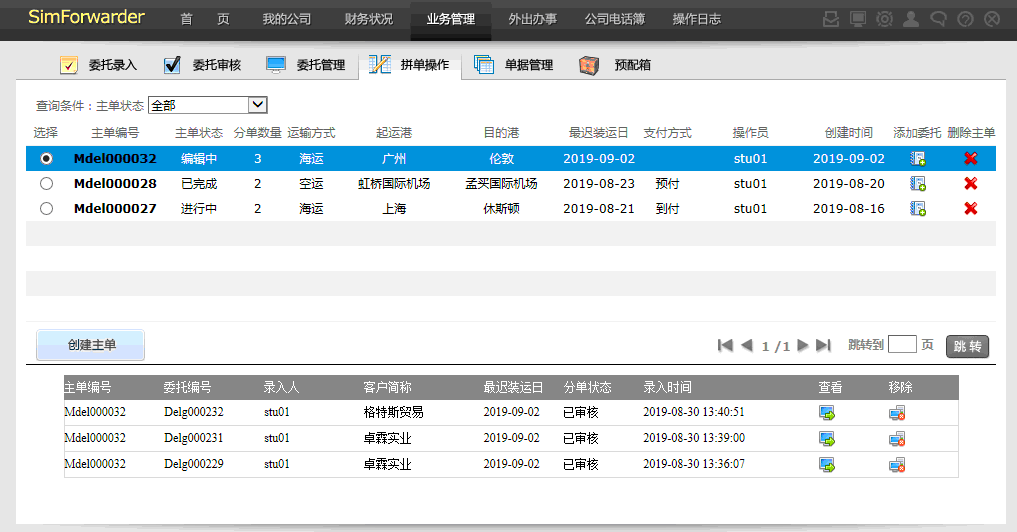1017x532 pixels.
Task: Open the 主单状态 dropdown showing 全部
Action: (x=207, y=105)
